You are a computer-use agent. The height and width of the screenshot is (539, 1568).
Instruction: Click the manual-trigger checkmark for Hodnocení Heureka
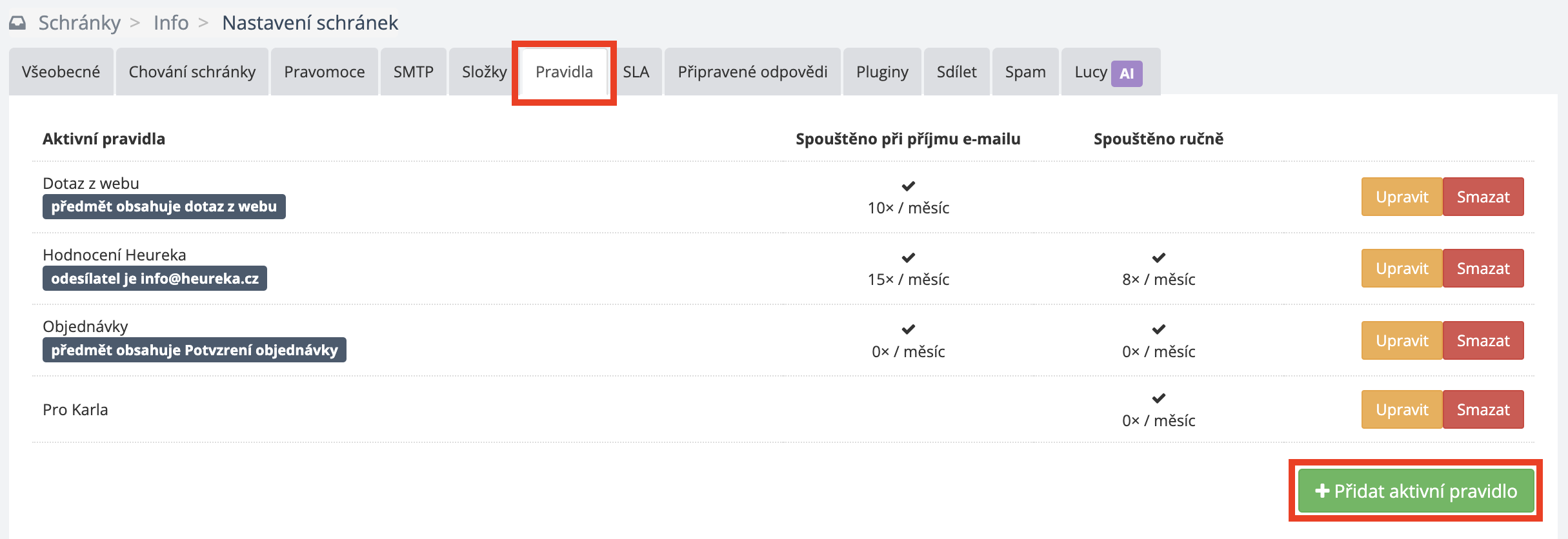pos(1158,258)
